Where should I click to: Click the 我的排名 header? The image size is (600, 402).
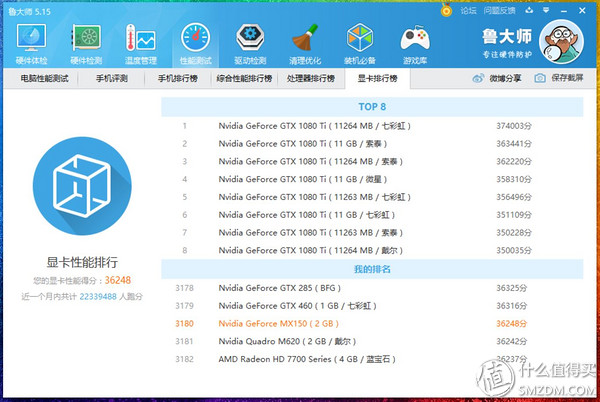372,269
